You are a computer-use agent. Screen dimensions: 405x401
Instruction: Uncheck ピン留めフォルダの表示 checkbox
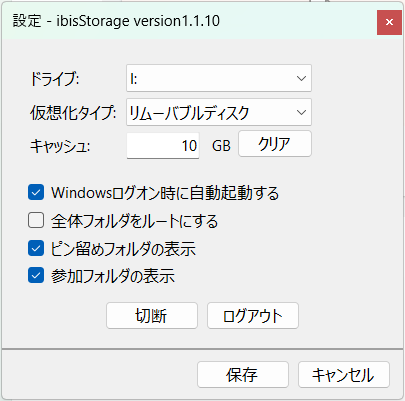(x=36, y=248)
